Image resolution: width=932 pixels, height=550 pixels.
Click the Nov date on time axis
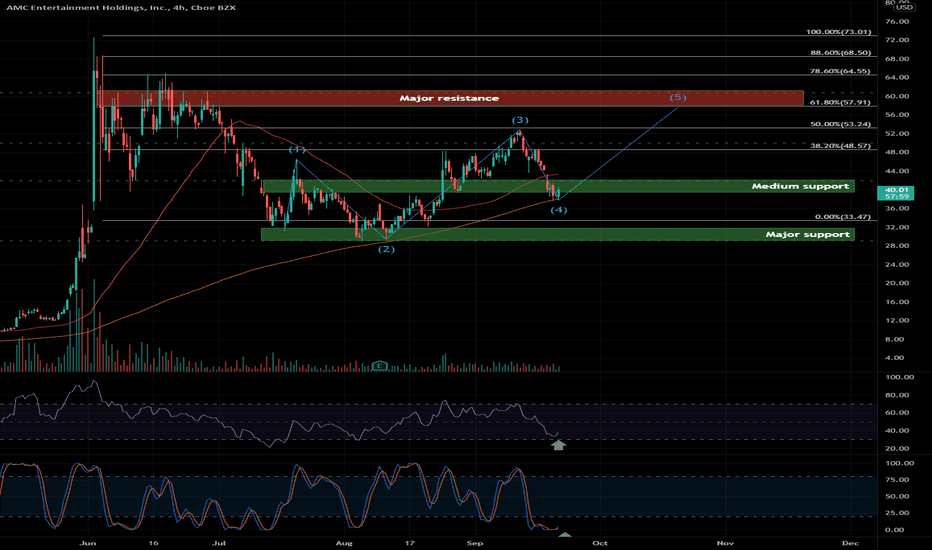(x=725, y=543)
